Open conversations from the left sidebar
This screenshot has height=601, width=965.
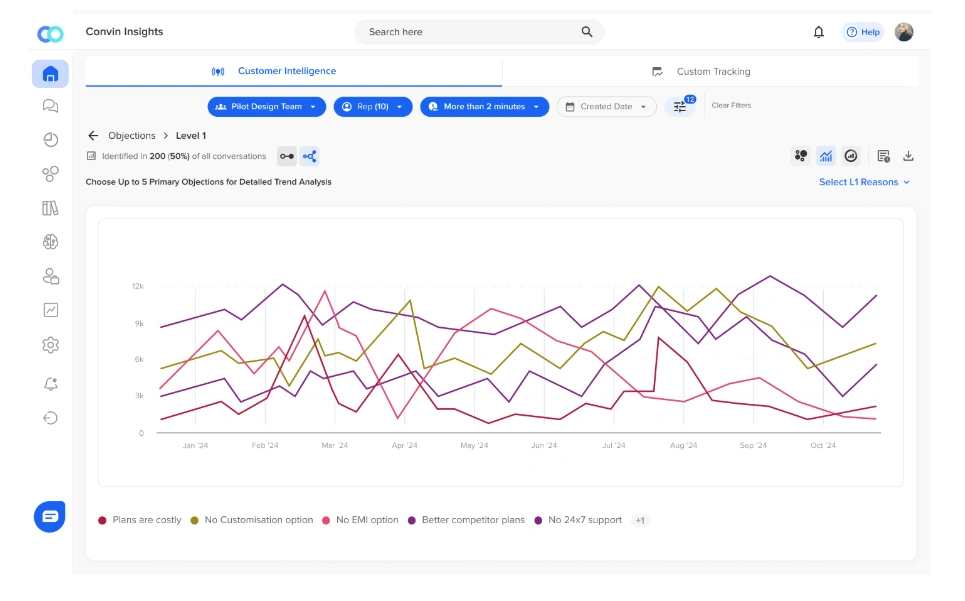(51, 106)
